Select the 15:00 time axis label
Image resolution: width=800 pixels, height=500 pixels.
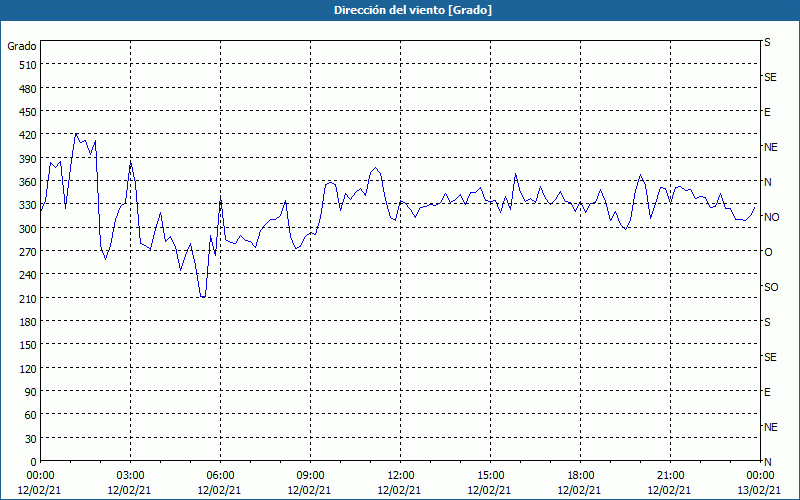(x=490, y=476)
